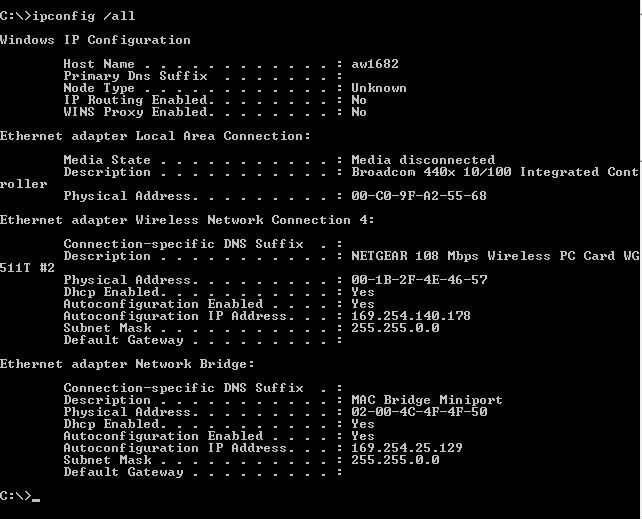
Task: Click the Network Bridge Default Gateway line
Action: coord(203,472)
